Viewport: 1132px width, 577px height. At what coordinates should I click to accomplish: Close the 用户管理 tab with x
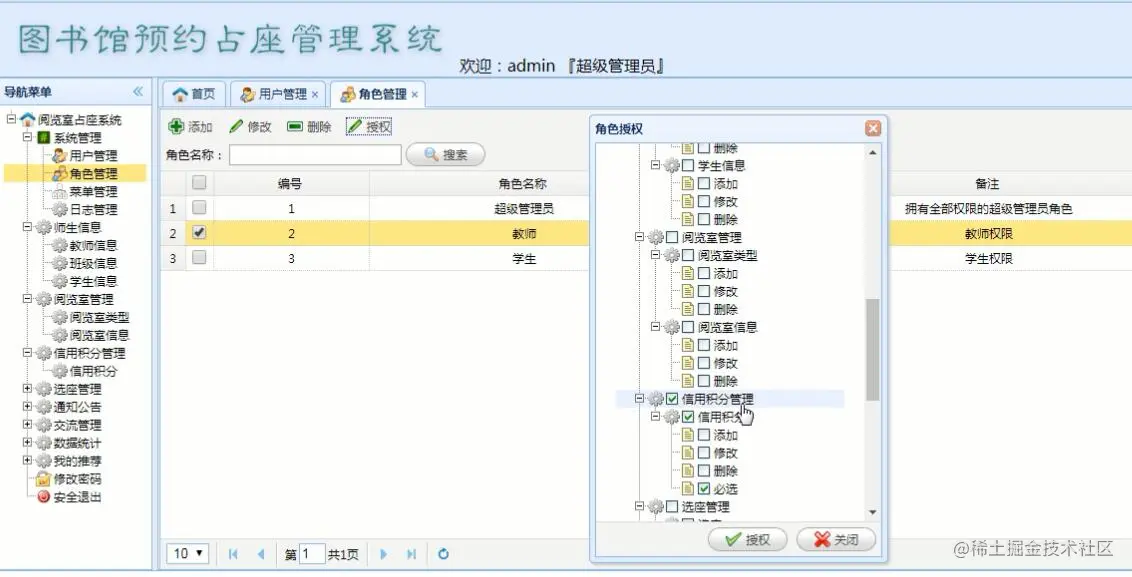pyautogui.click(x=315, y=95)
